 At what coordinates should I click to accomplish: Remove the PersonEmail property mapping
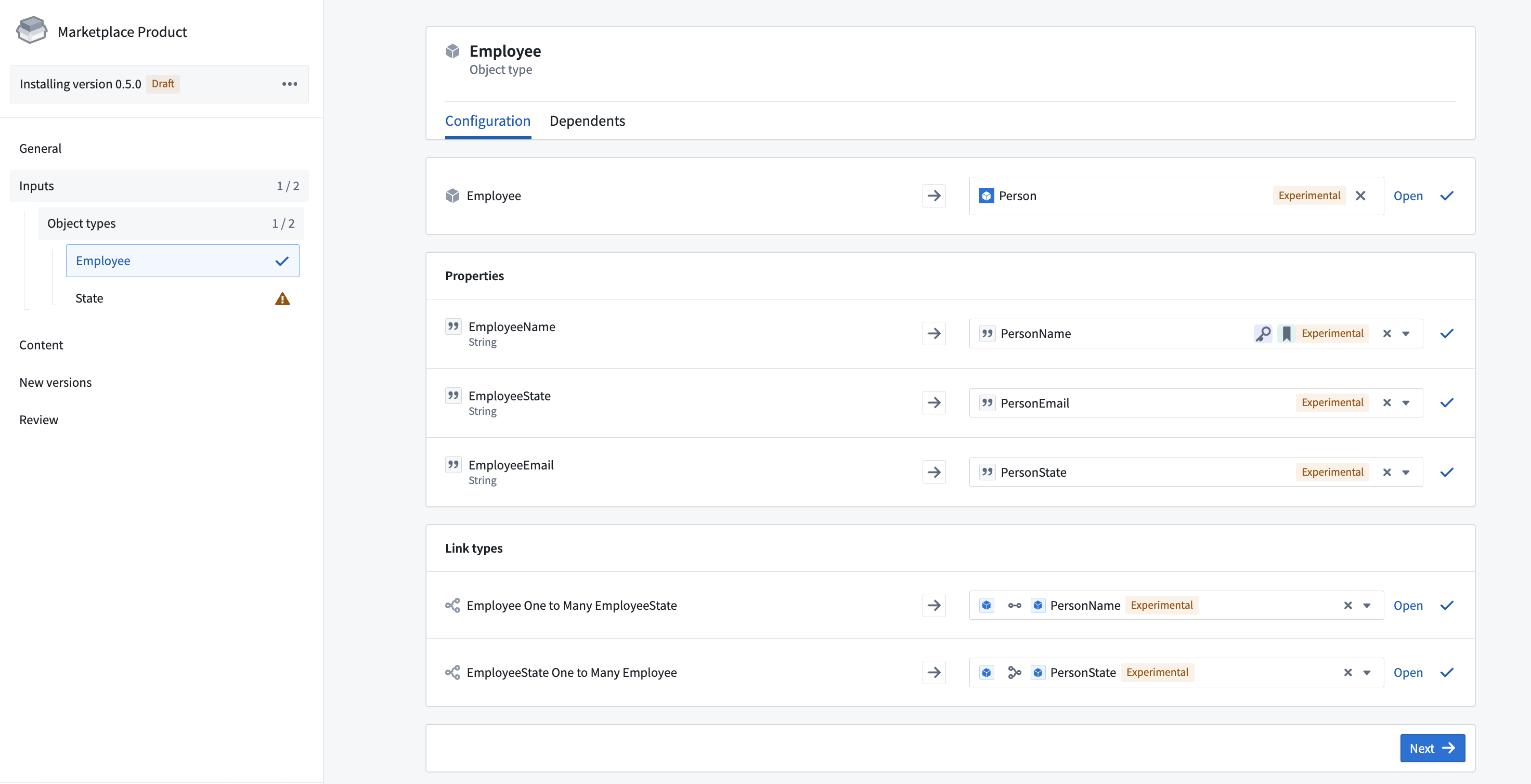(x=1386, y=403)
